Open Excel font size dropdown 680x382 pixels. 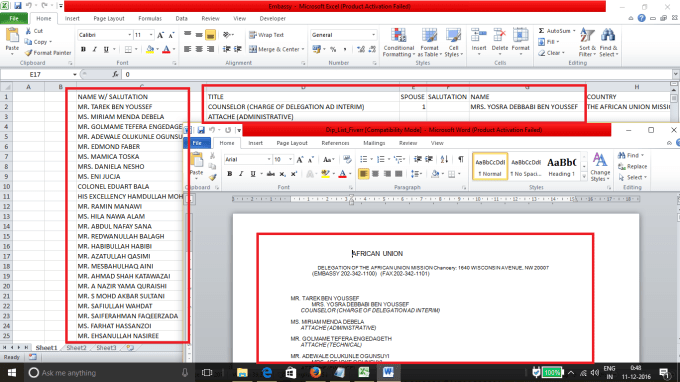tap(151, 35)
